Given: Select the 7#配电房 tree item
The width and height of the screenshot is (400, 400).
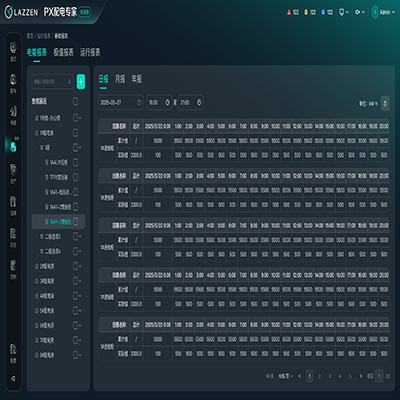Looking at the screenshot, I should [x=47, y=340].
